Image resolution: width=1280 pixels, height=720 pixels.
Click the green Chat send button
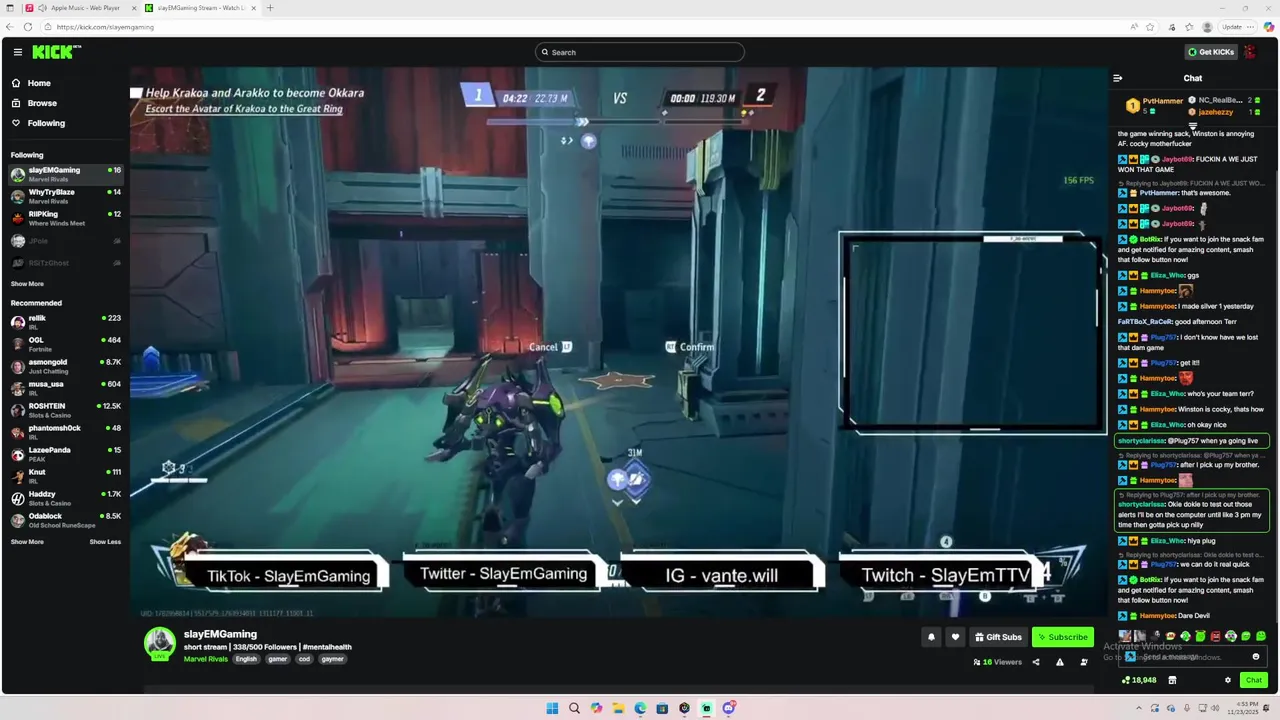click(1253, 680)
